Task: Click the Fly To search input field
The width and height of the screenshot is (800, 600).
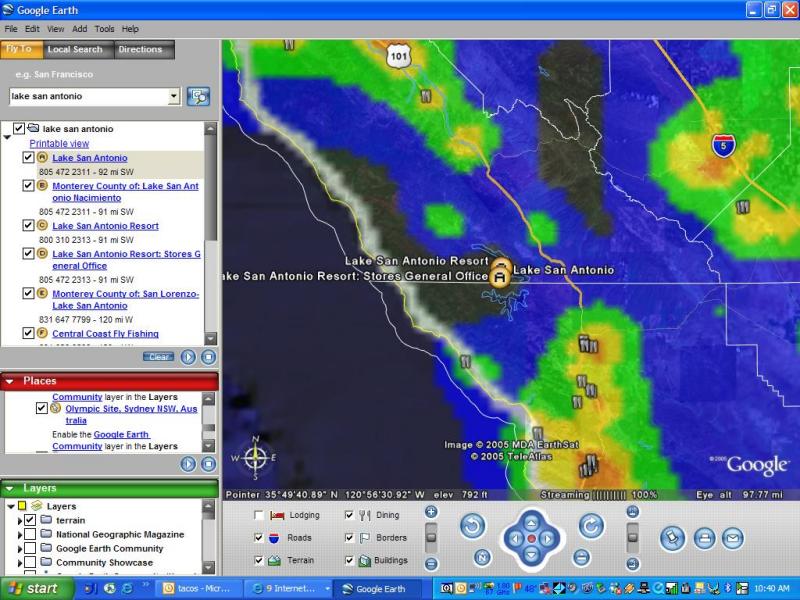Action: [89, 96]
